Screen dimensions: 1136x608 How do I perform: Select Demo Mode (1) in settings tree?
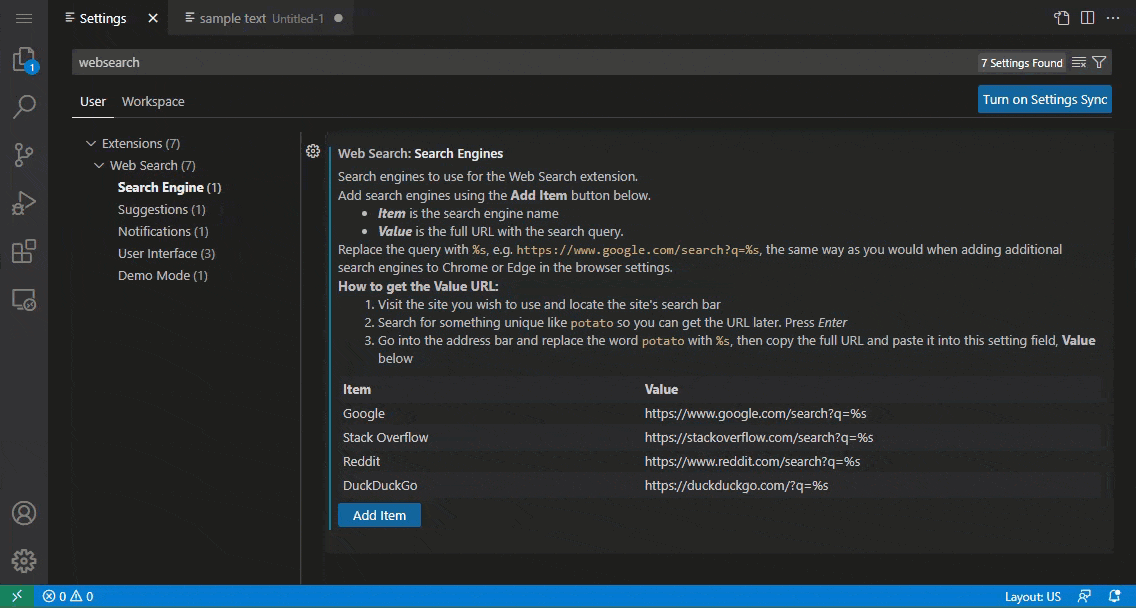click(163, 275)
